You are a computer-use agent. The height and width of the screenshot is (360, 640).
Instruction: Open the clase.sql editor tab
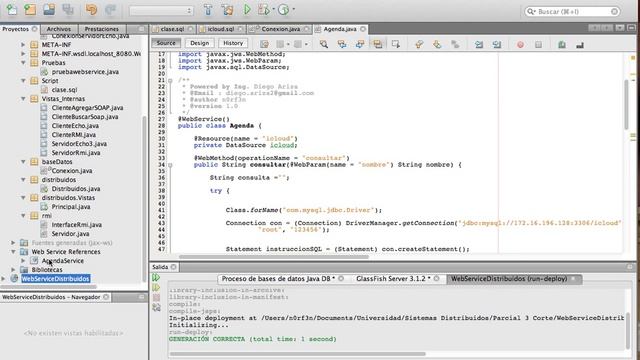coord(172,29)
